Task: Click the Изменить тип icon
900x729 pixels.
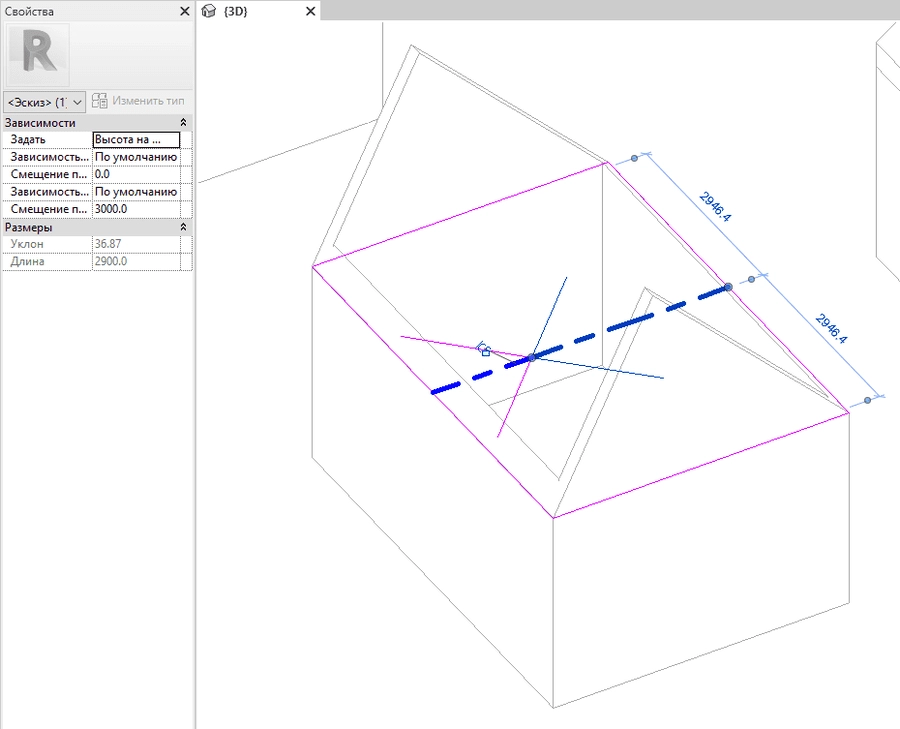Action: pos(99,101)
